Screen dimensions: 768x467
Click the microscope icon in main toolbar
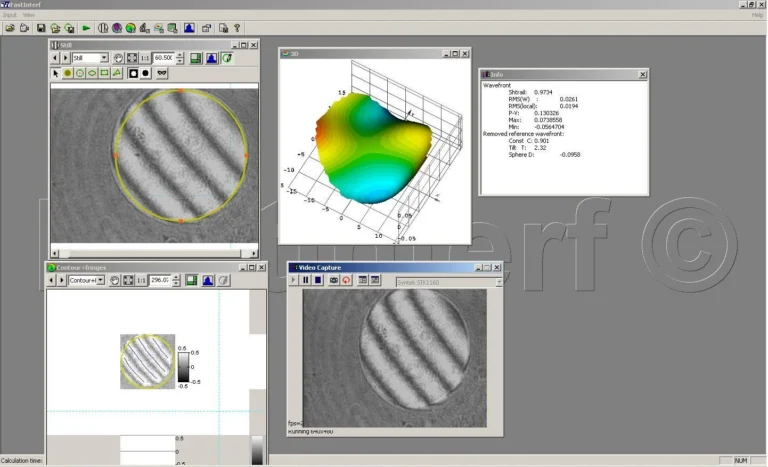[144, 28]
